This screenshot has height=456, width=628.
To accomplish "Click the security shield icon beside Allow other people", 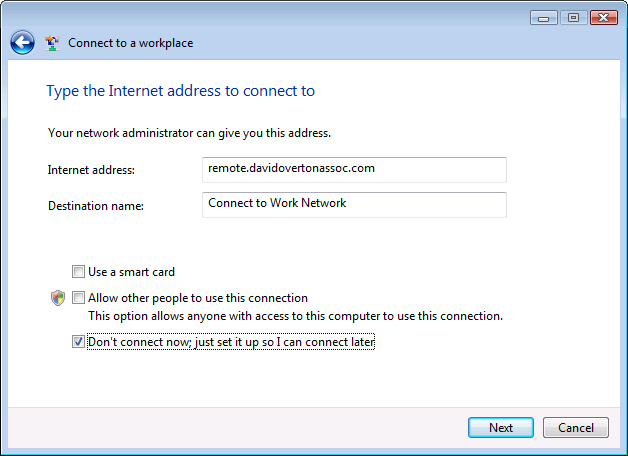I will pyautogui.click(x=58, y=298).
